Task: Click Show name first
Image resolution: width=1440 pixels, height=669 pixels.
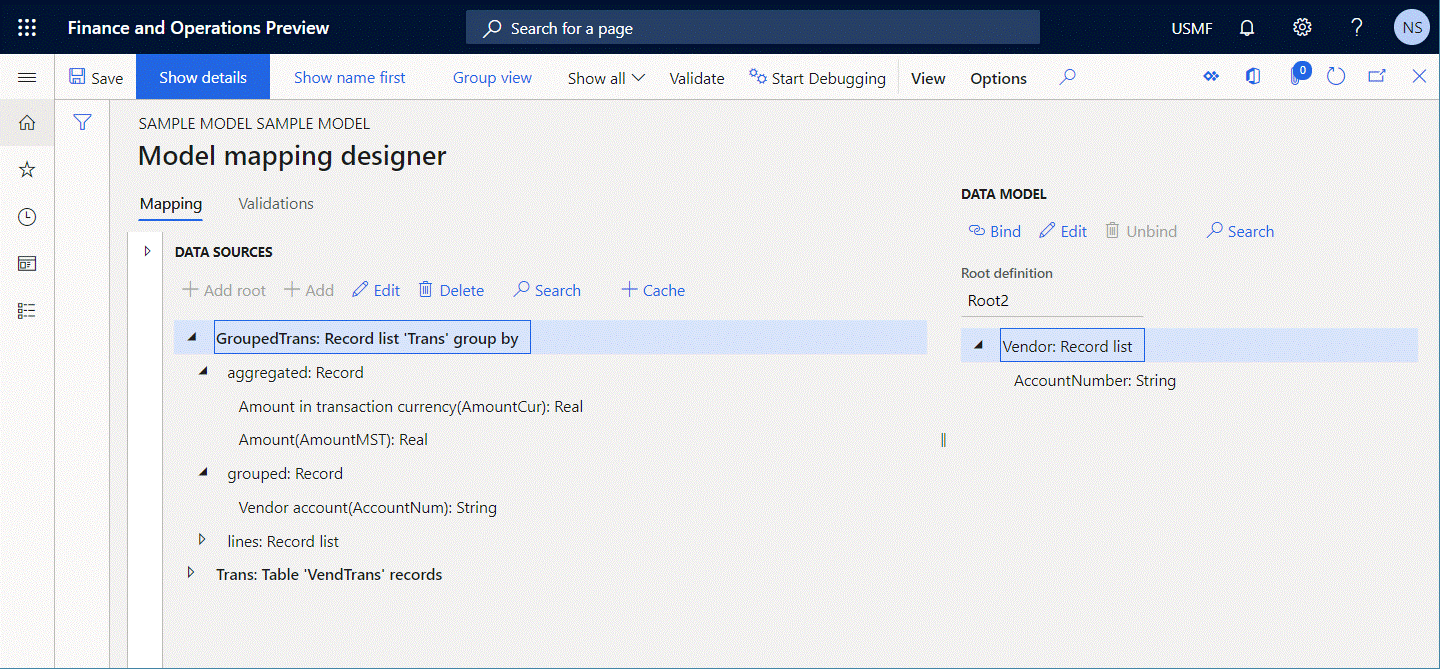Action: [x=350, y=78]
